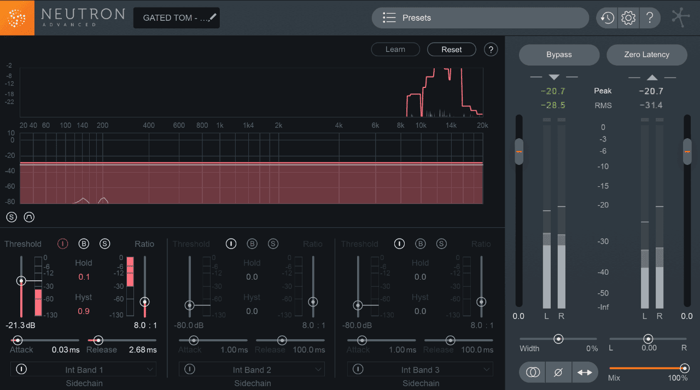Toggle band 1 power button
The image size is (700, 390).
pos(62,244)
